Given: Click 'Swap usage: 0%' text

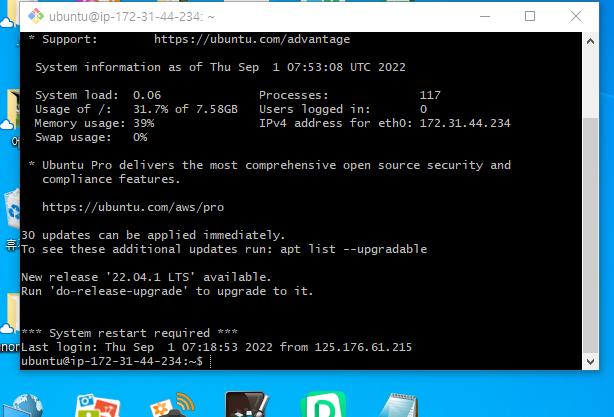Looking at the screenshot, I should (91, 137).
